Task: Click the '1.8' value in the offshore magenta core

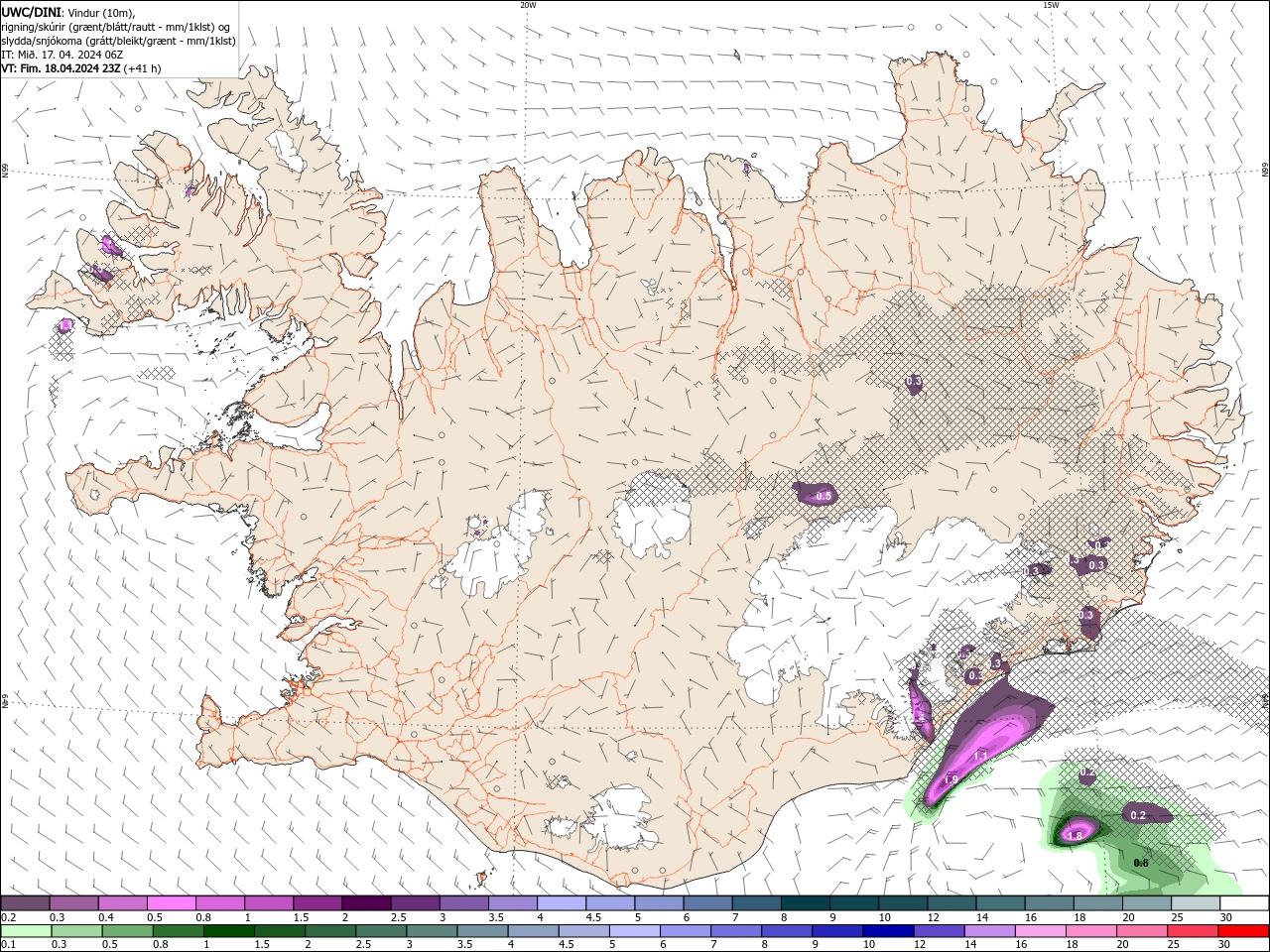Action: (x=1074, y=836)
